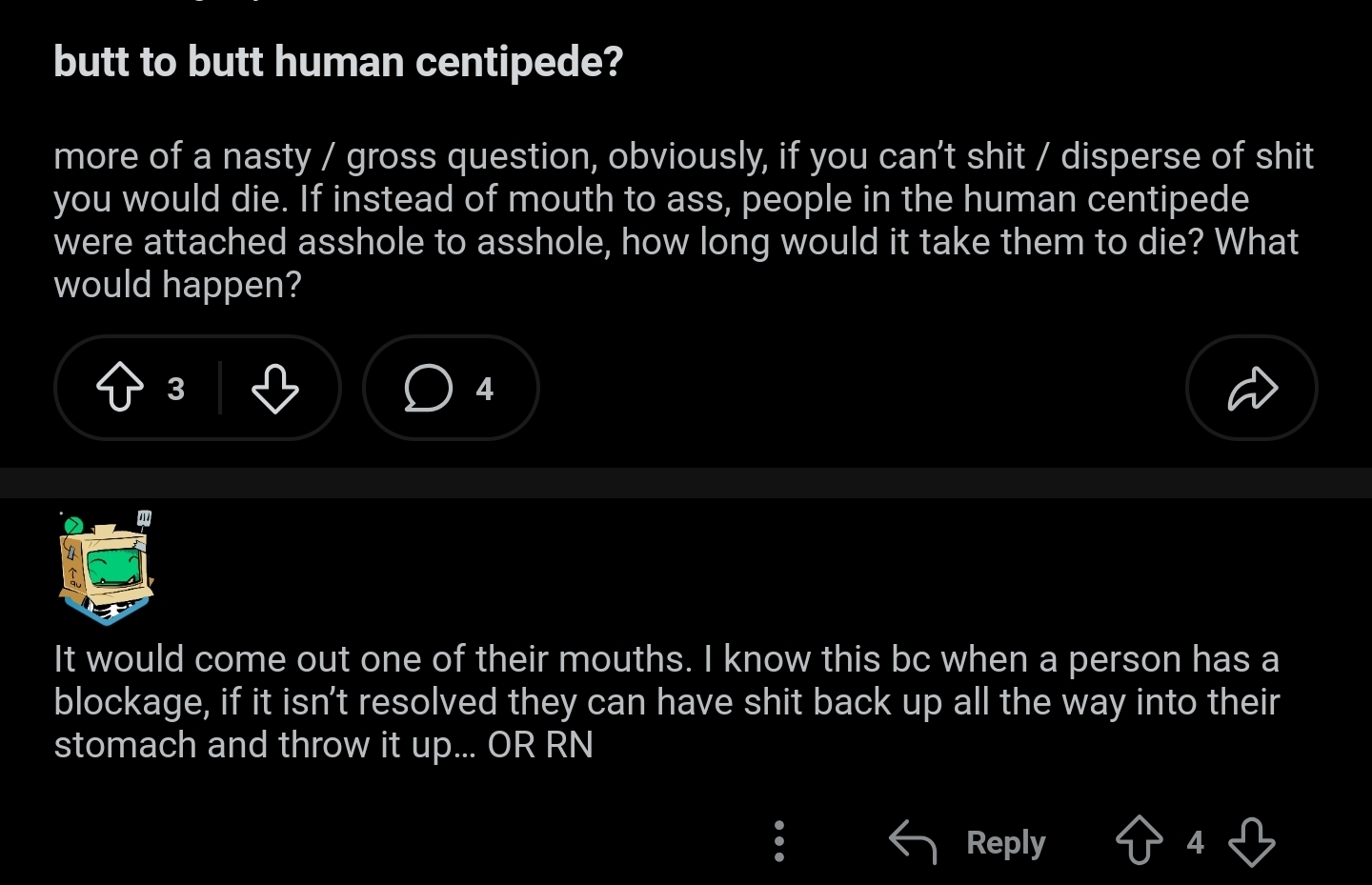Share the post using the arrow icon
The image size is (1372, 885).
click(x=1251, y=388)
